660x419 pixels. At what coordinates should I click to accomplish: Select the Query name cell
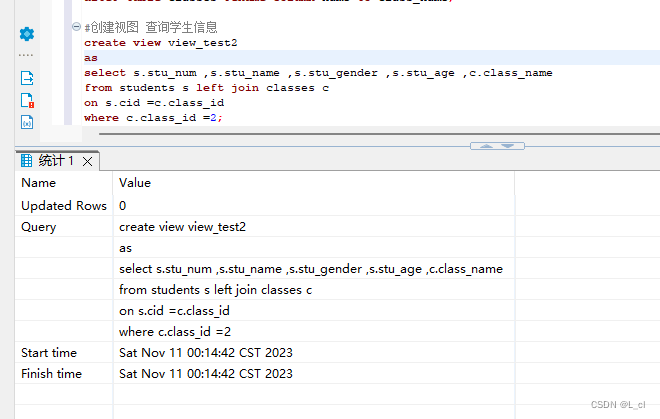tap(64, 227)
